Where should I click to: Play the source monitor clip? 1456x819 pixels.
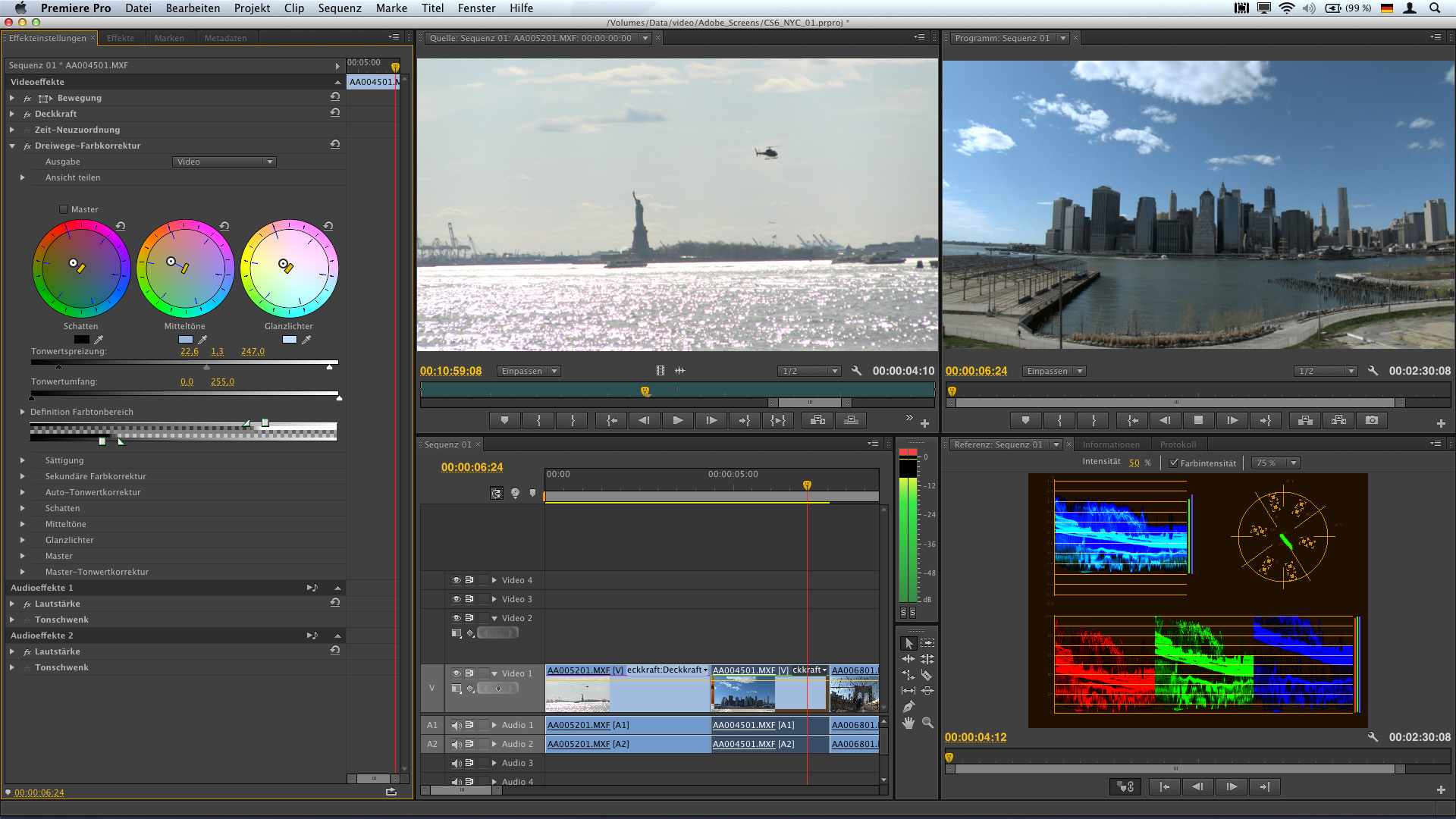click(x=678, y=420)
